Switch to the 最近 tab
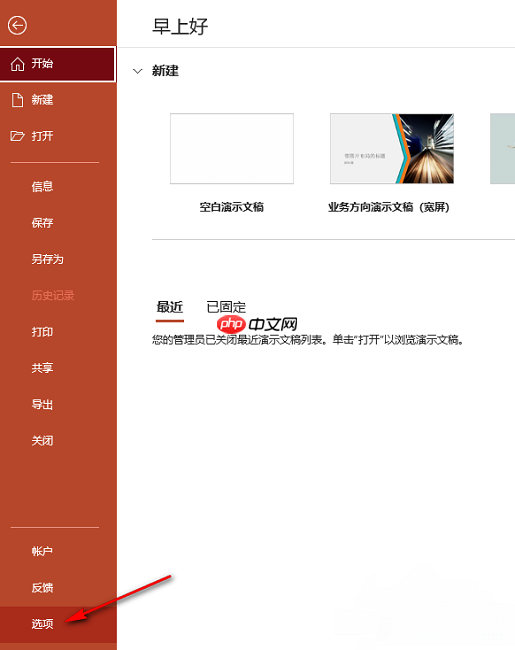The image size is (515, 650). click(x=170, y=307)
